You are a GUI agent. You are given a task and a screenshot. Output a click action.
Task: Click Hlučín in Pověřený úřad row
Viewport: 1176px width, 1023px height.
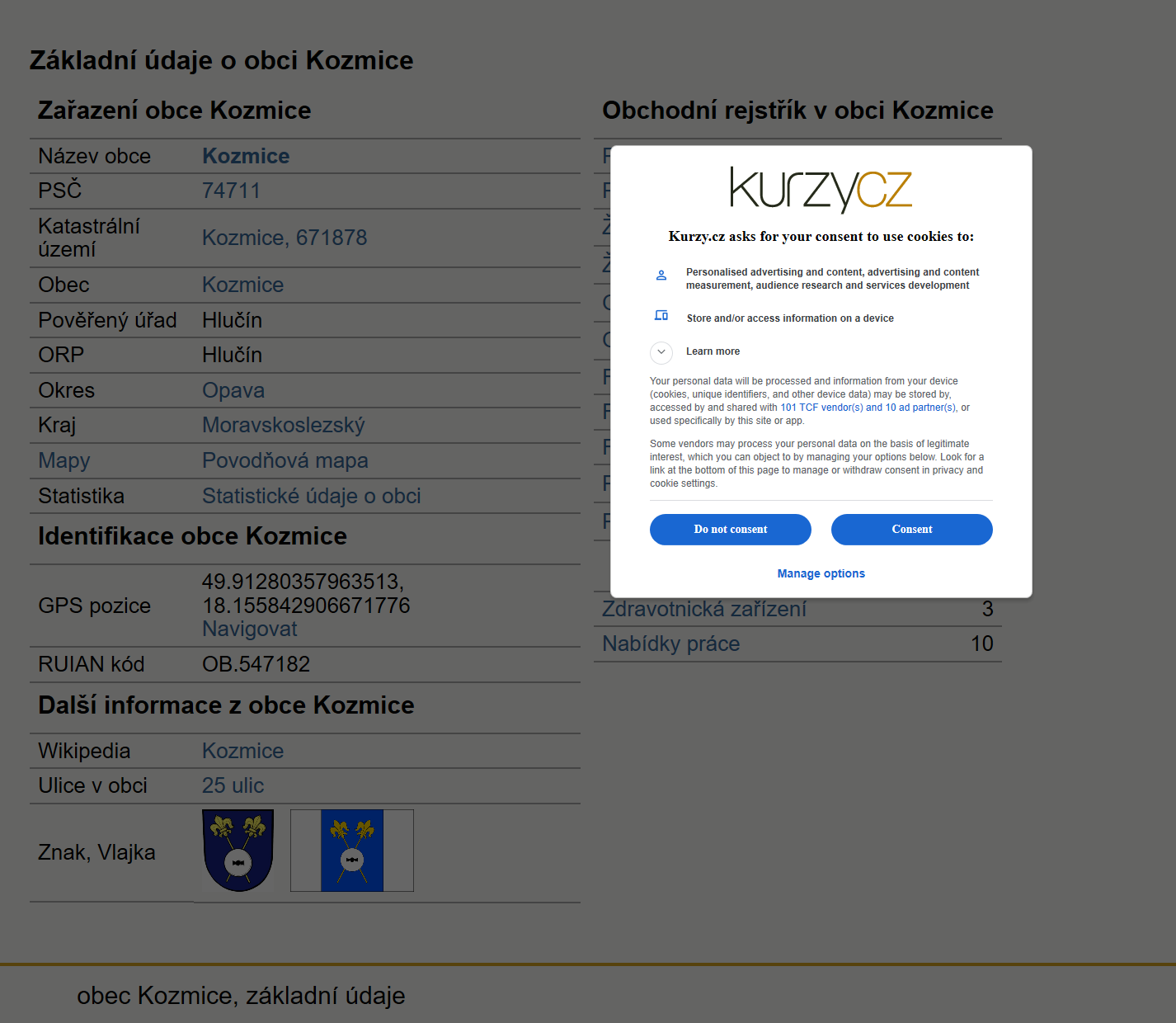[232, 320]
